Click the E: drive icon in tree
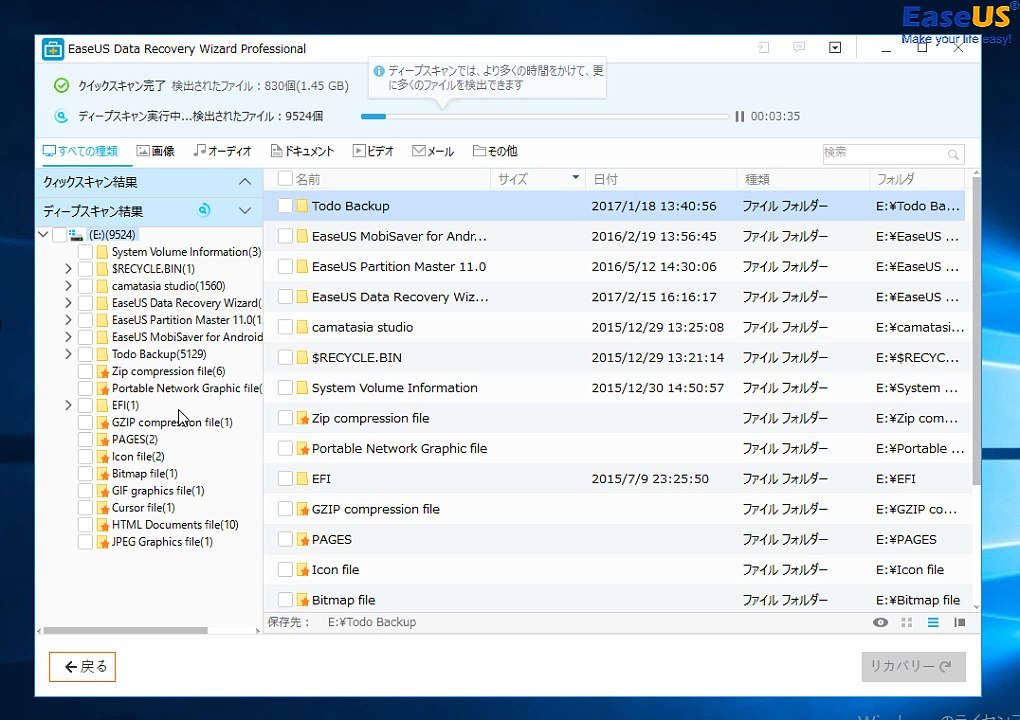The image size is (1020, 720). (76, 235)
